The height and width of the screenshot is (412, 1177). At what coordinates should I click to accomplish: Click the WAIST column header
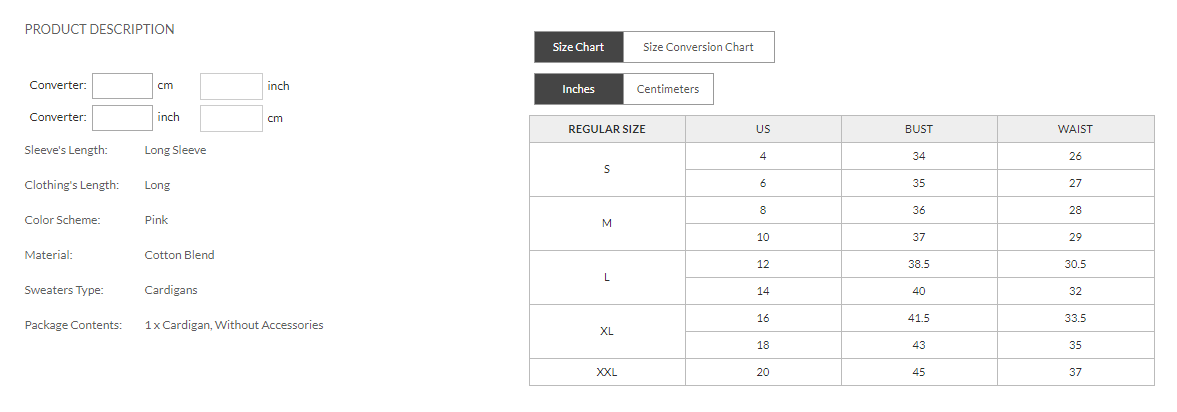1075,129
